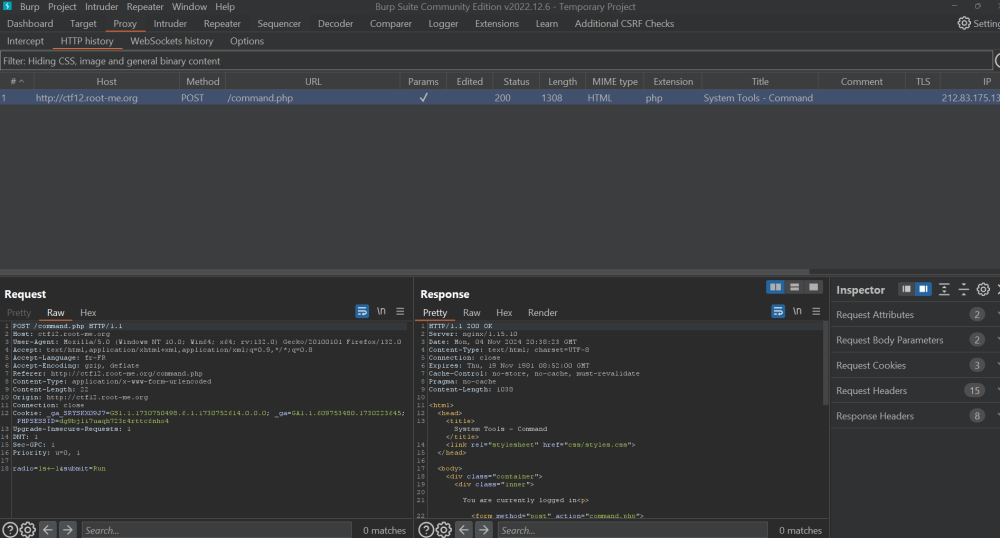Switch to the Extensions tab
1000x538 pixels.
click(497, 24)
